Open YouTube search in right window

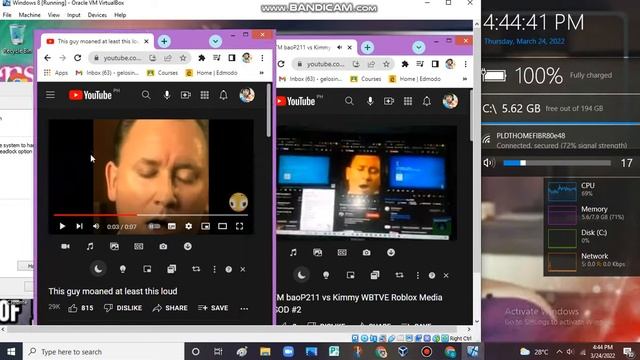pos(349,101)
